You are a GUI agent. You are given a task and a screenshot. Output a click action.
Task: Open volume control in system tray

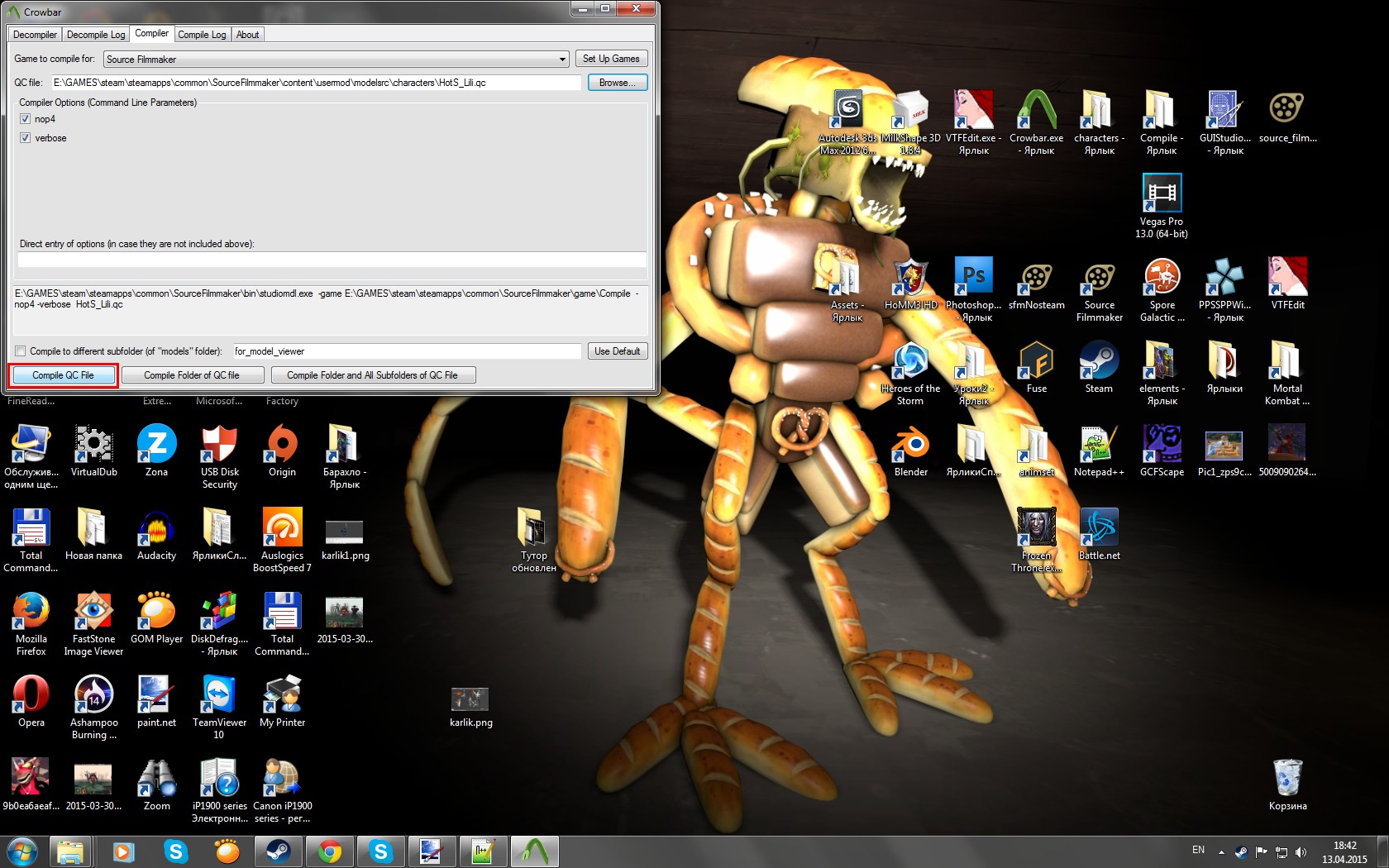(1301, 851)
